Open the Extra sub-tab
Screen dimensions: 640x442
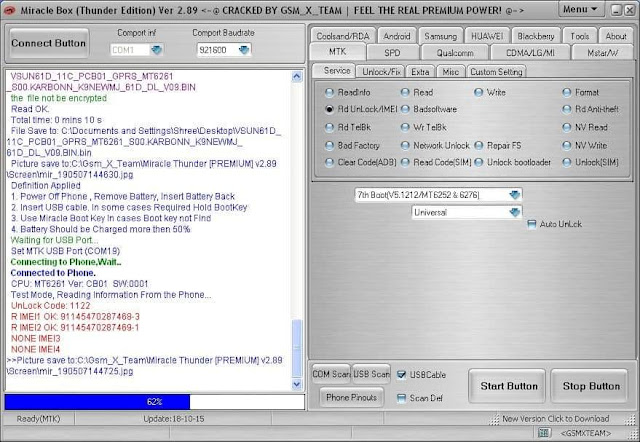click(420, 72)
